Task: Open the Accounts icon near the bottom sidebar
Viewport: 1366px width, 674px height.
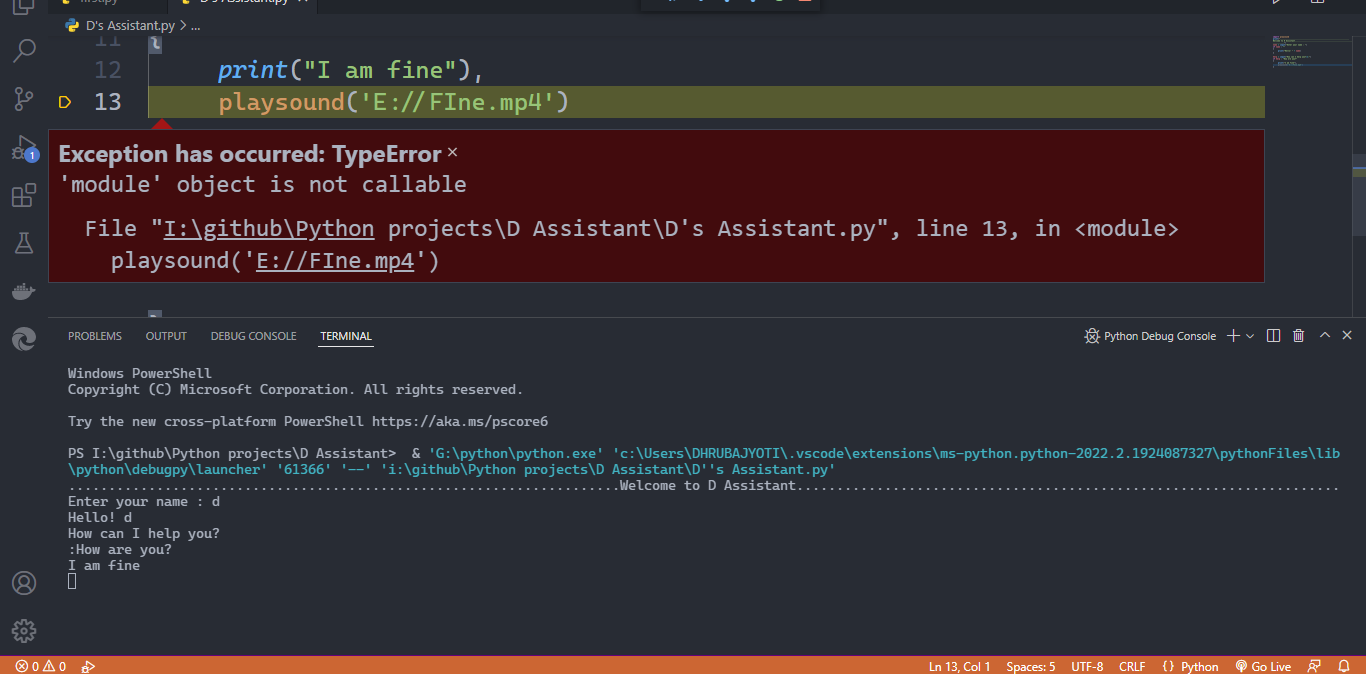Action: [24, 583]
